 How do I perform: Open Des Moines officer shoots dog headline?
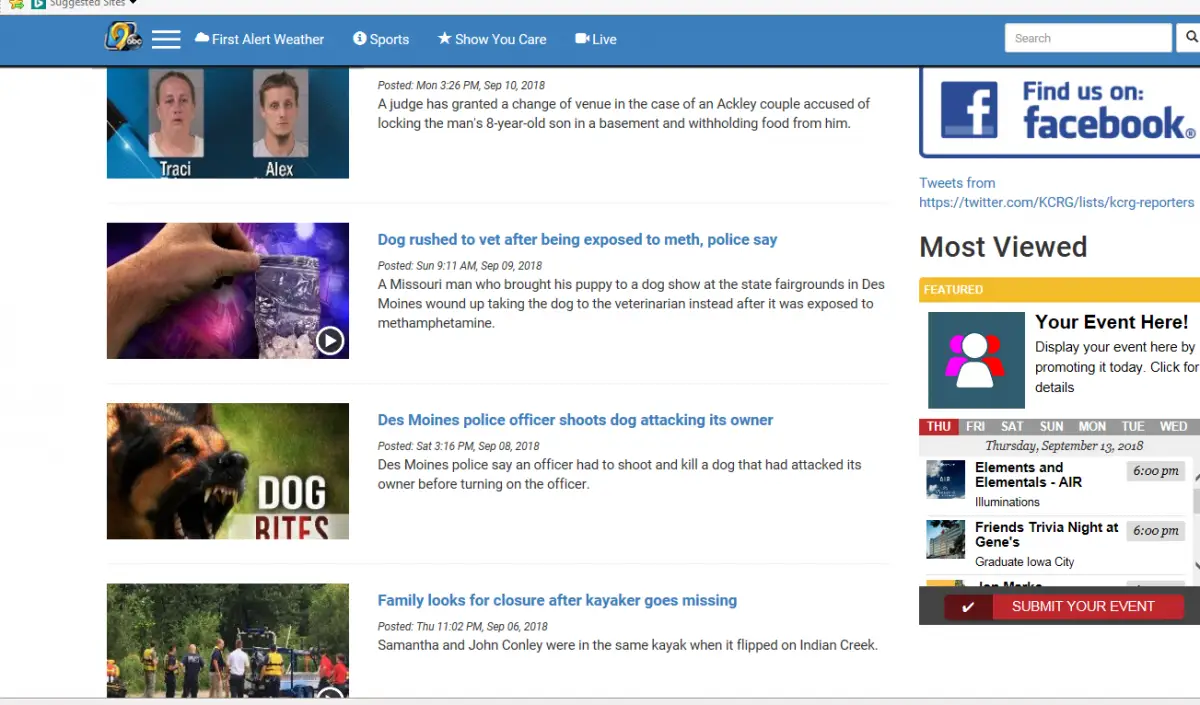[575, 420]
